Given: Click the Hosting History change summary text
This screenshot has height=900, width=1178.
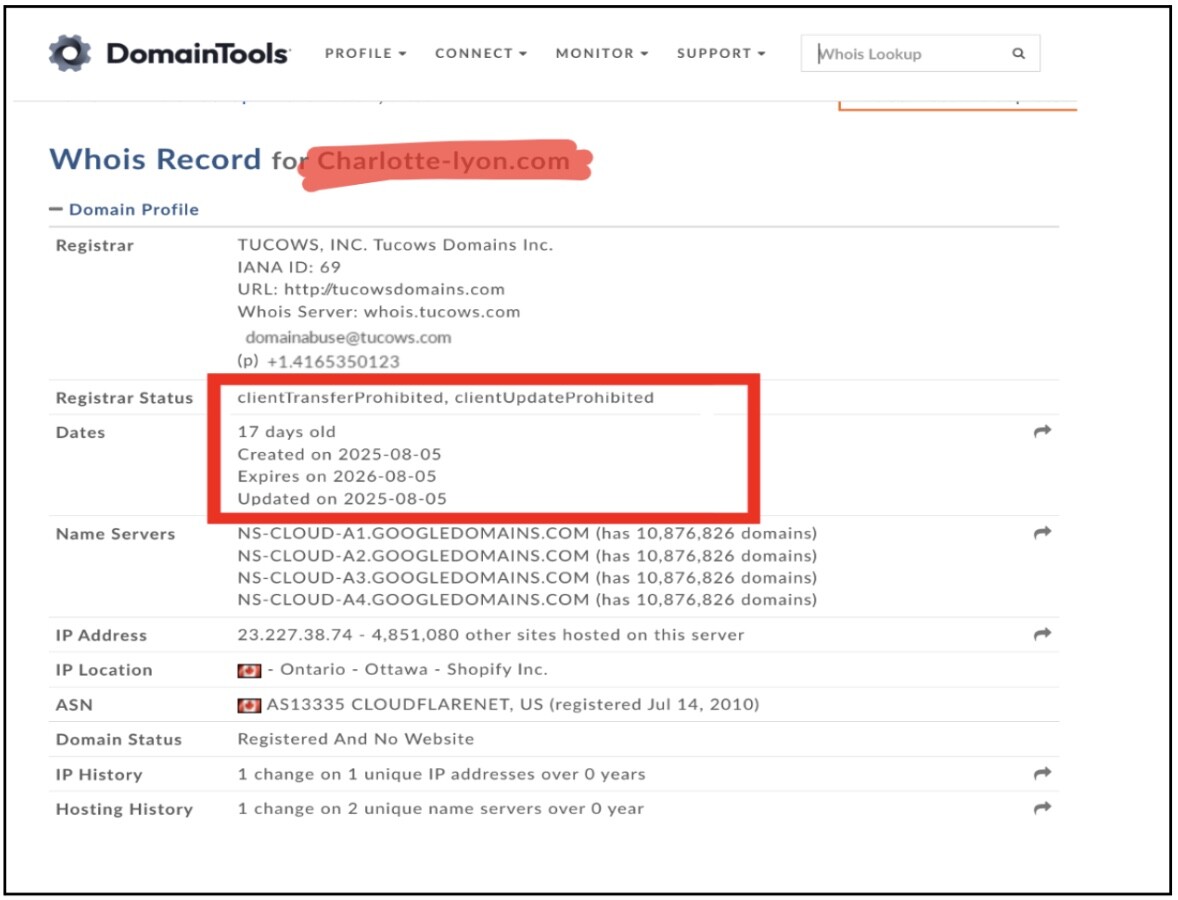Looking at the screenshot, I should pyautogui.click(x=440, y=809).
